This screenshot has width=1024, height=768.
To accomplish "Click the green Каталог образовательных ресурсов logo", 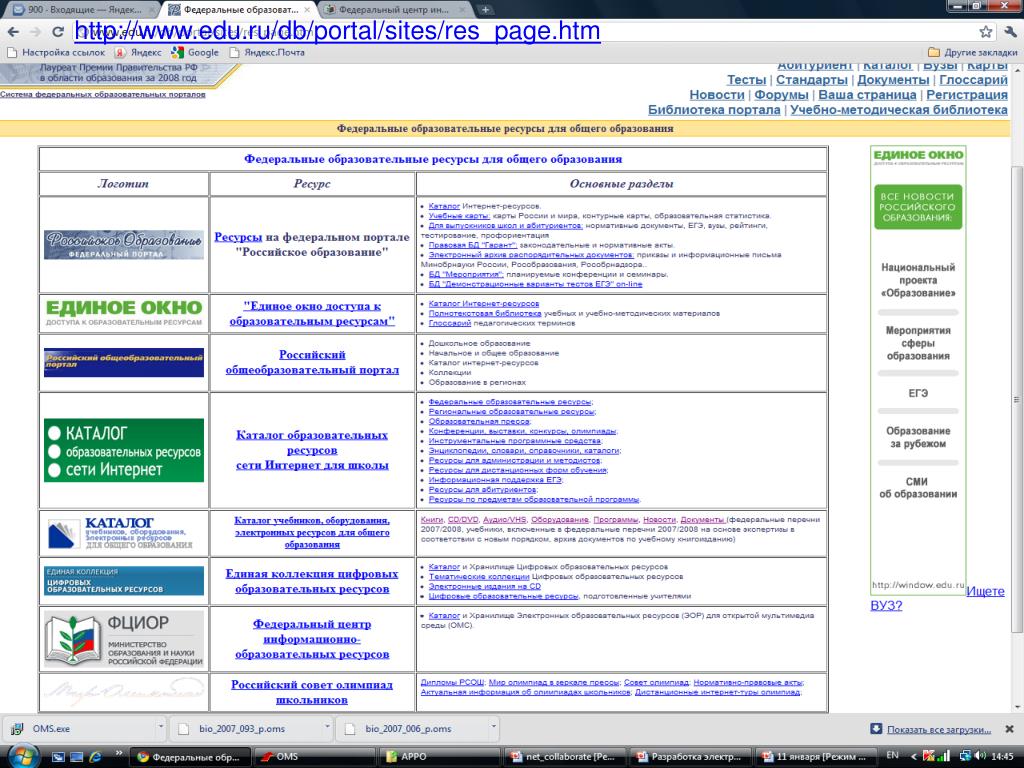I will point(123,451).
